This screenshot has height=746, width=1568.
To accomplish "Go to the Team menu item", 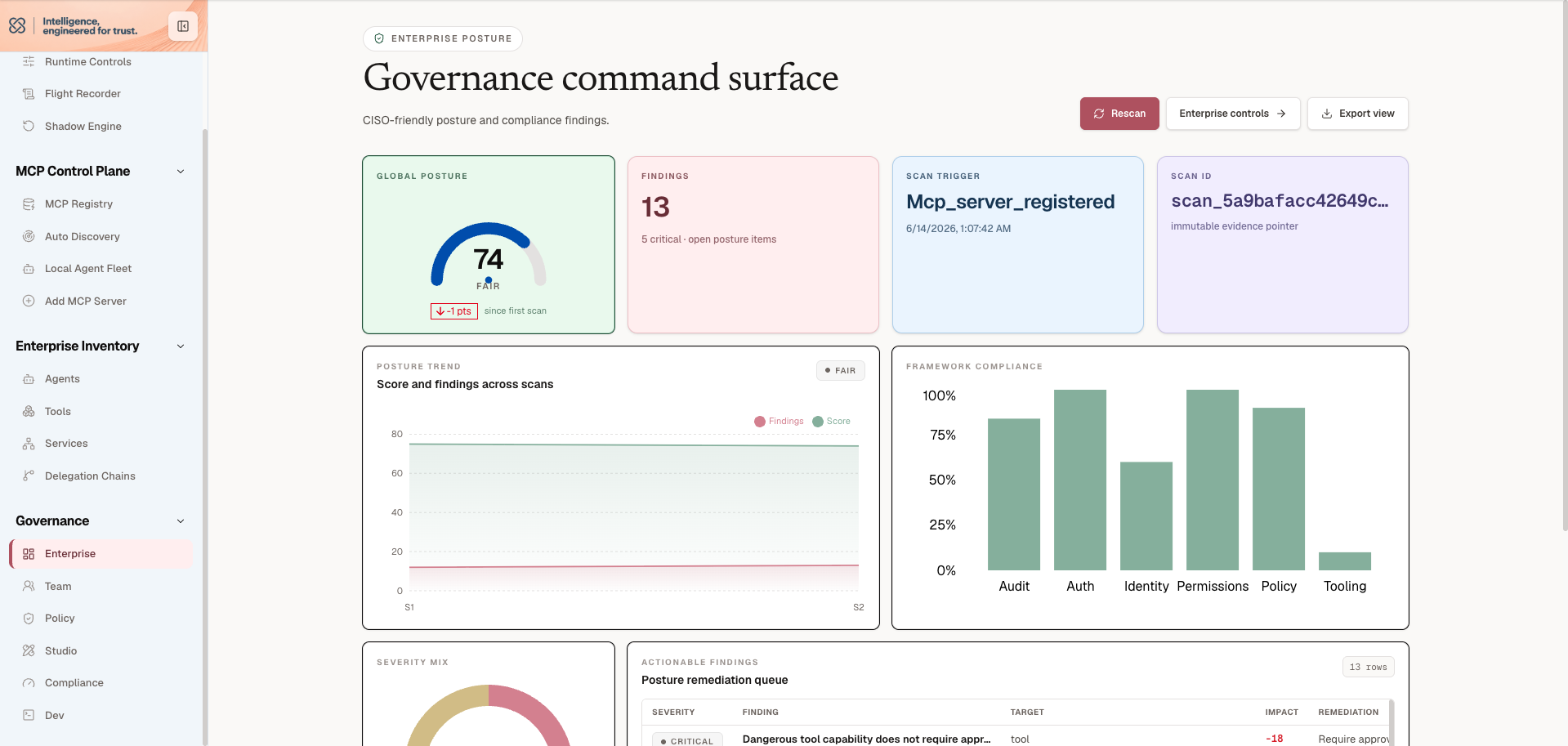I will tap(58, 587).
